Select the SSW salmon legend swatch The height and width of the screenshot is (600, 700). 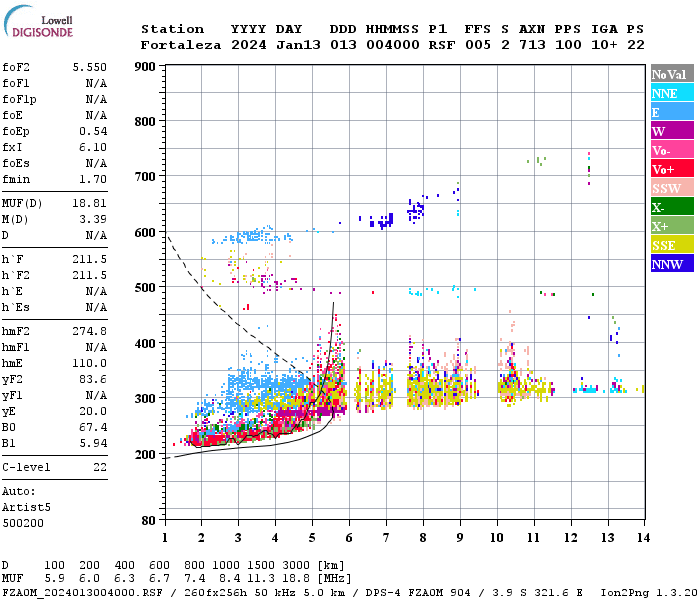pos(672,188)
